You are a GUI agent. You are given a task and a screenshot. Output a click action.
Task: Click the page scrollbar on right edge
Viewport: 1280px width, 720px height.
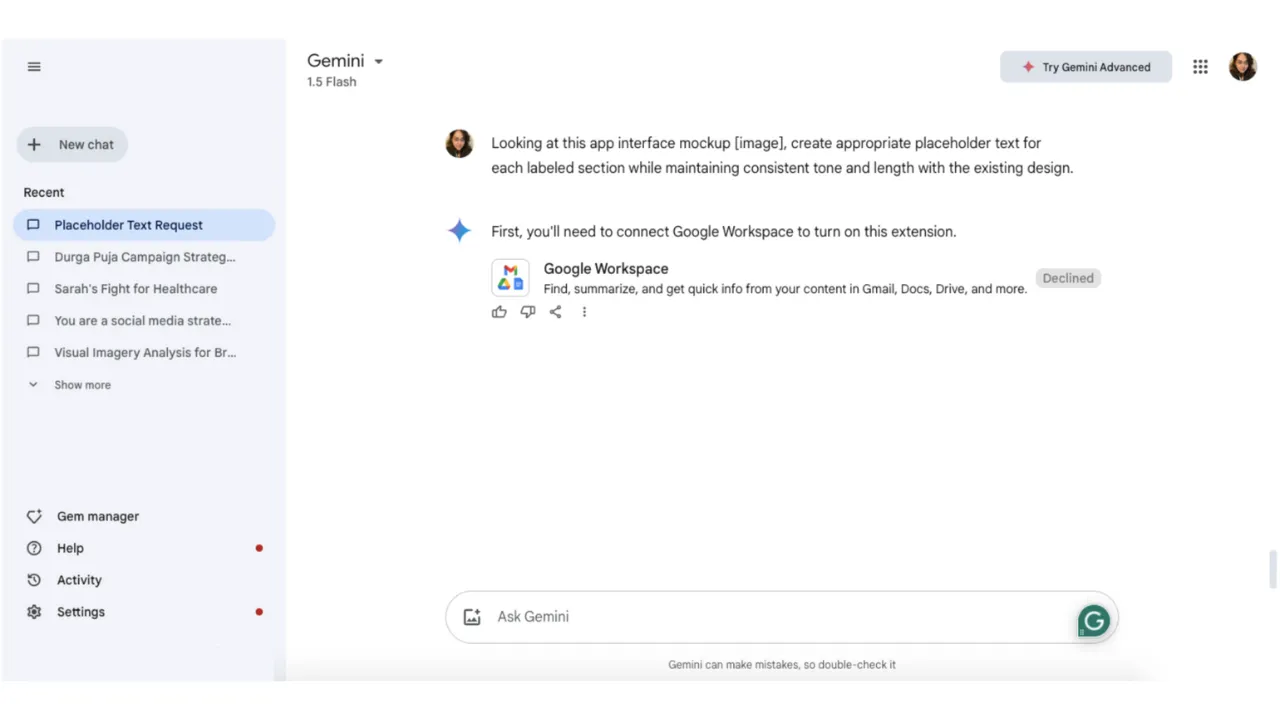tap(1273, 569)
